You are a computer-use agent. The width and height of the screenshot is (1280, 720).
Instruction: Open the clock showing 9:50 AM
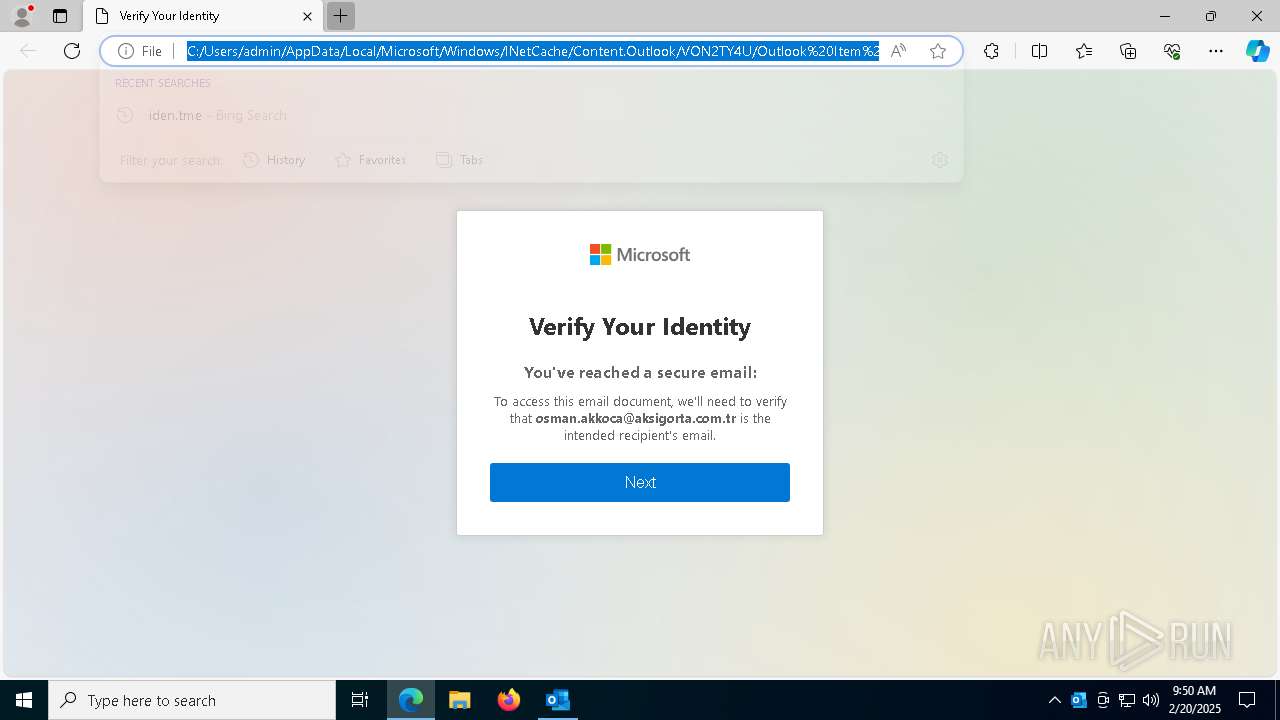pos(1194,700)
